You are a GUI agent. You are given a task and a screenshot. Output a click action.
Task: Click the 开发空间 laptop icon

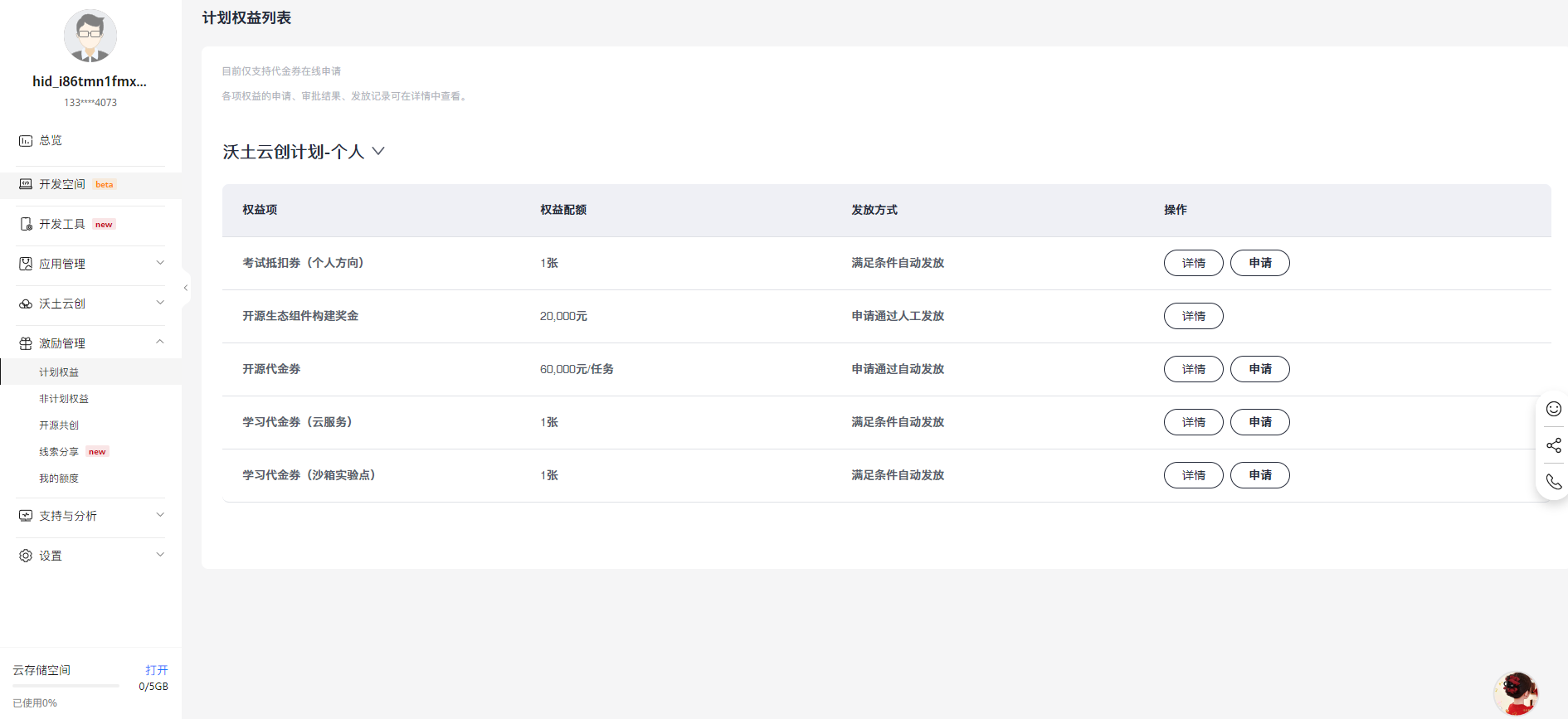click(26, 184)
